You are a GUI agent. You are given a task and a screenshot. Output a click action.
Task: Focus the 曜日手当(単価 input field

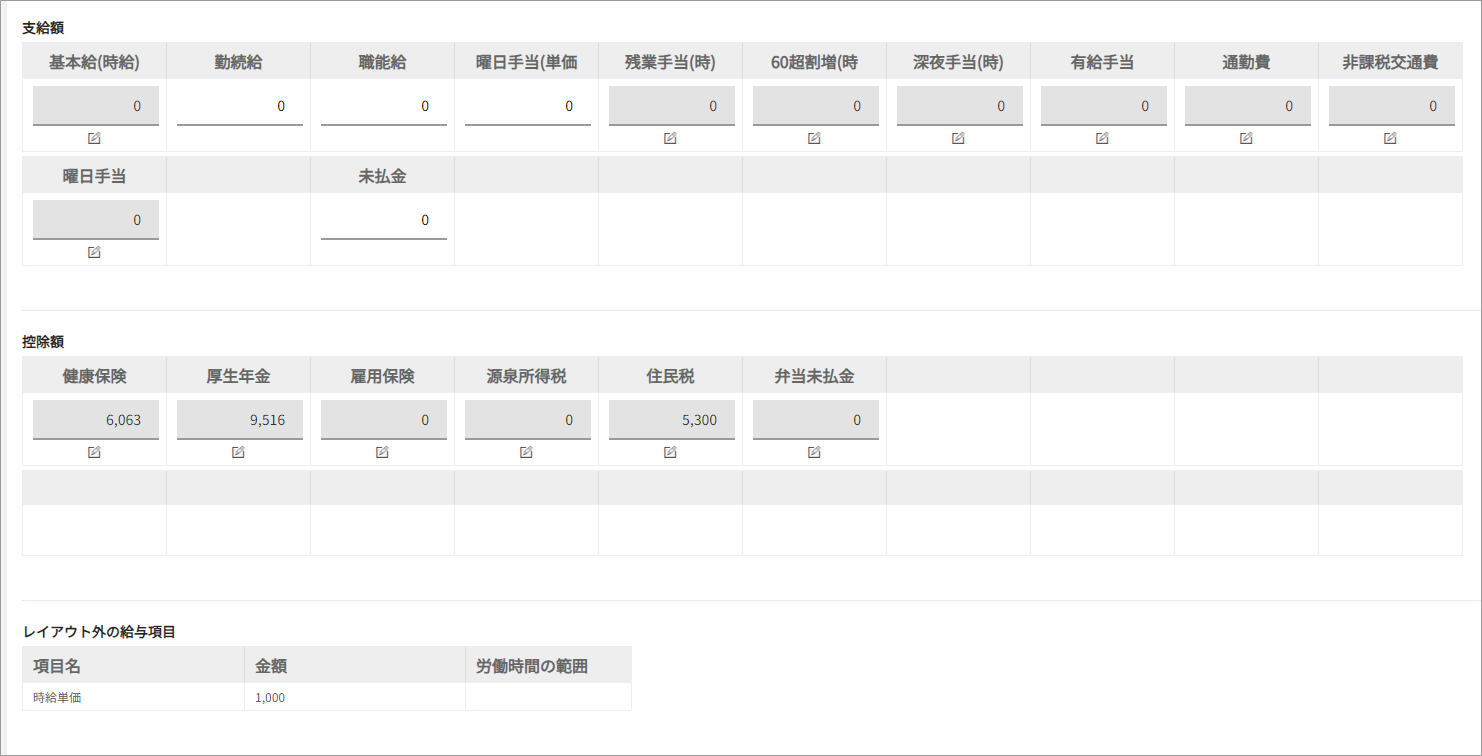(528, 106)
